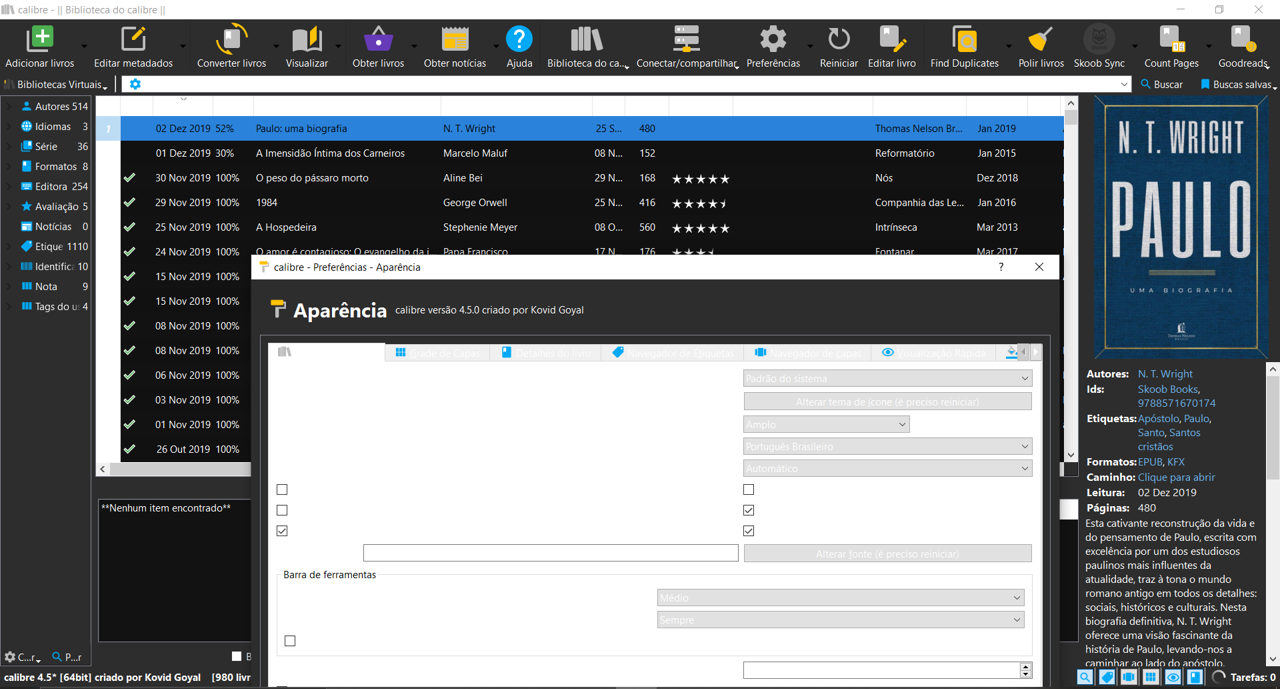Open the Médio icon size dropdown
1280x689 pixels.
[841, 598]
